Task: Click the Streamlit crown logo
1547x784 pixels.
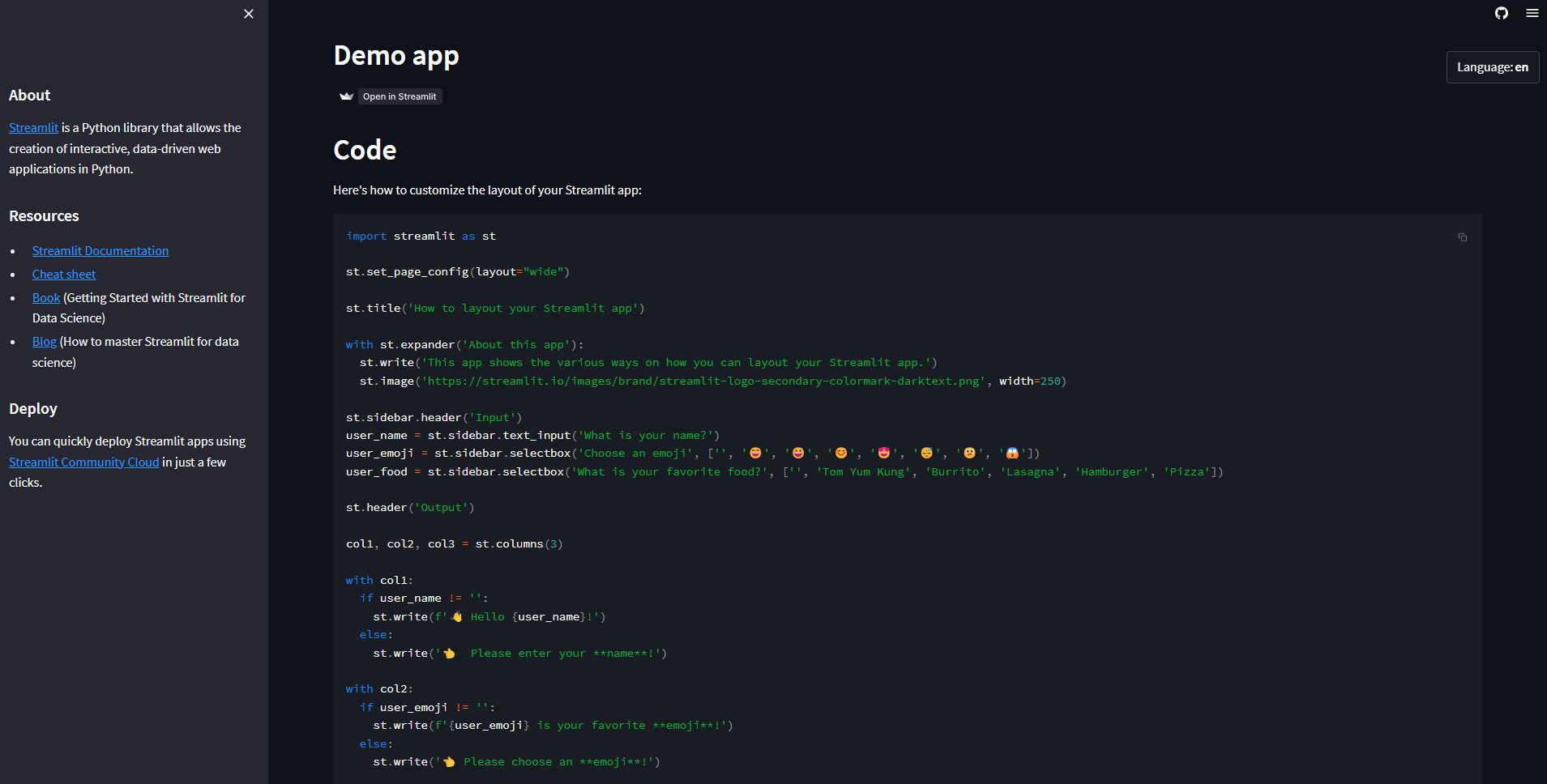Action: point(346,96)
